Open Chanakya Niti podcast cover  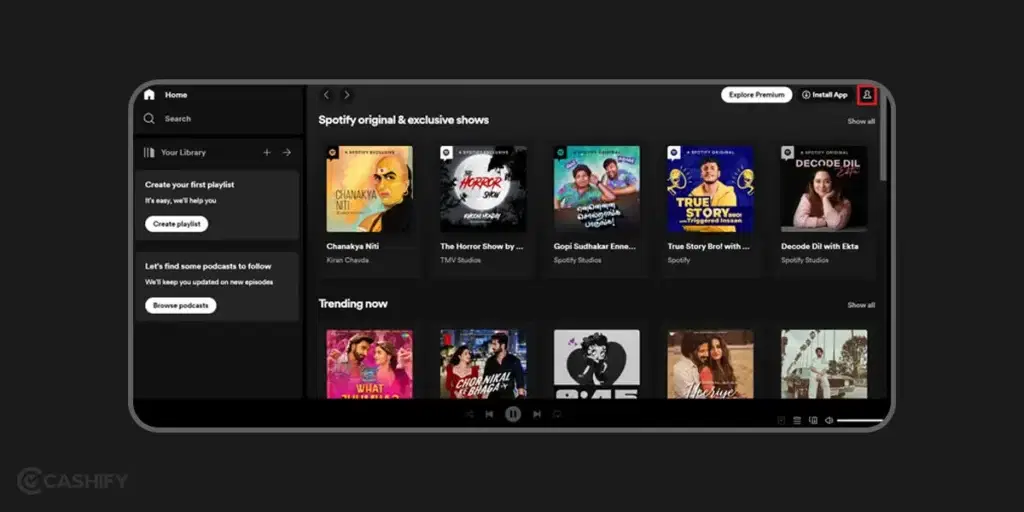point(370,189)
